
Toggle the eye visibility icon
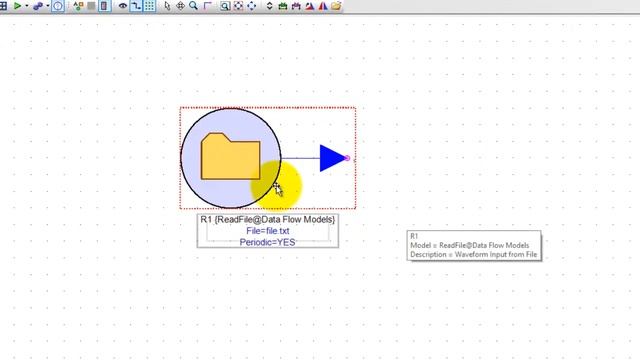122,6
